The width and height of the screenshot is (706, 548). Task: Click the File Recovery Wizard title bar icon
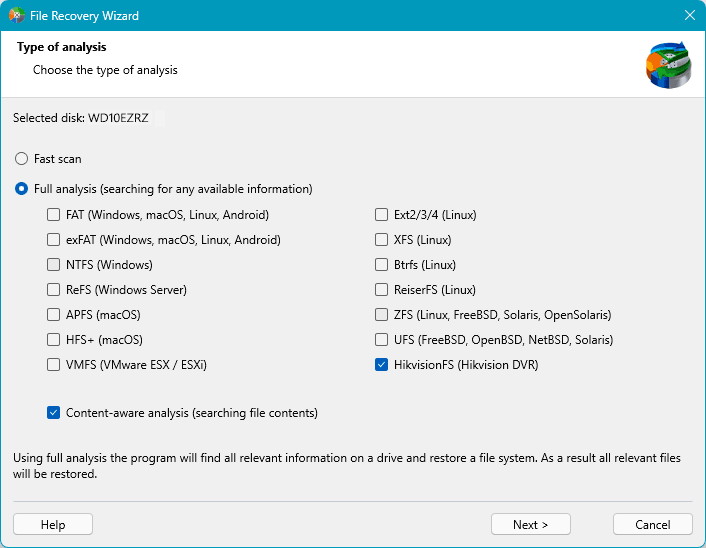[17, 16]
